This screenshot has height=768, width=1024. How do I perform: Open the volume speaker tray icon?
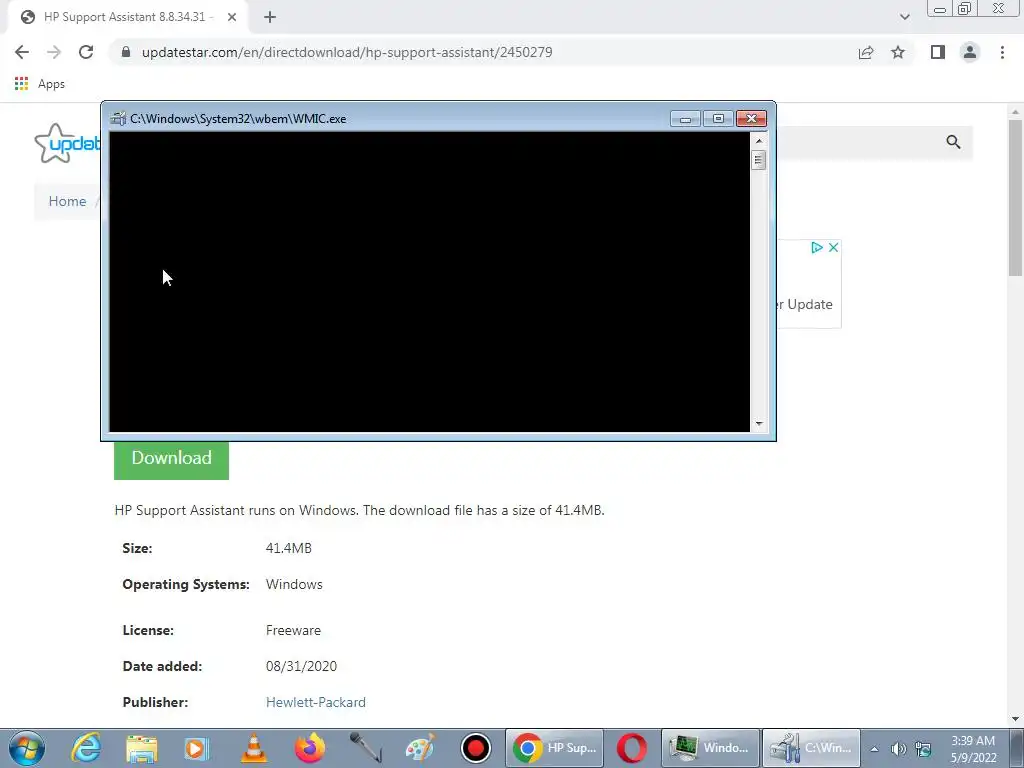[899, 749]
